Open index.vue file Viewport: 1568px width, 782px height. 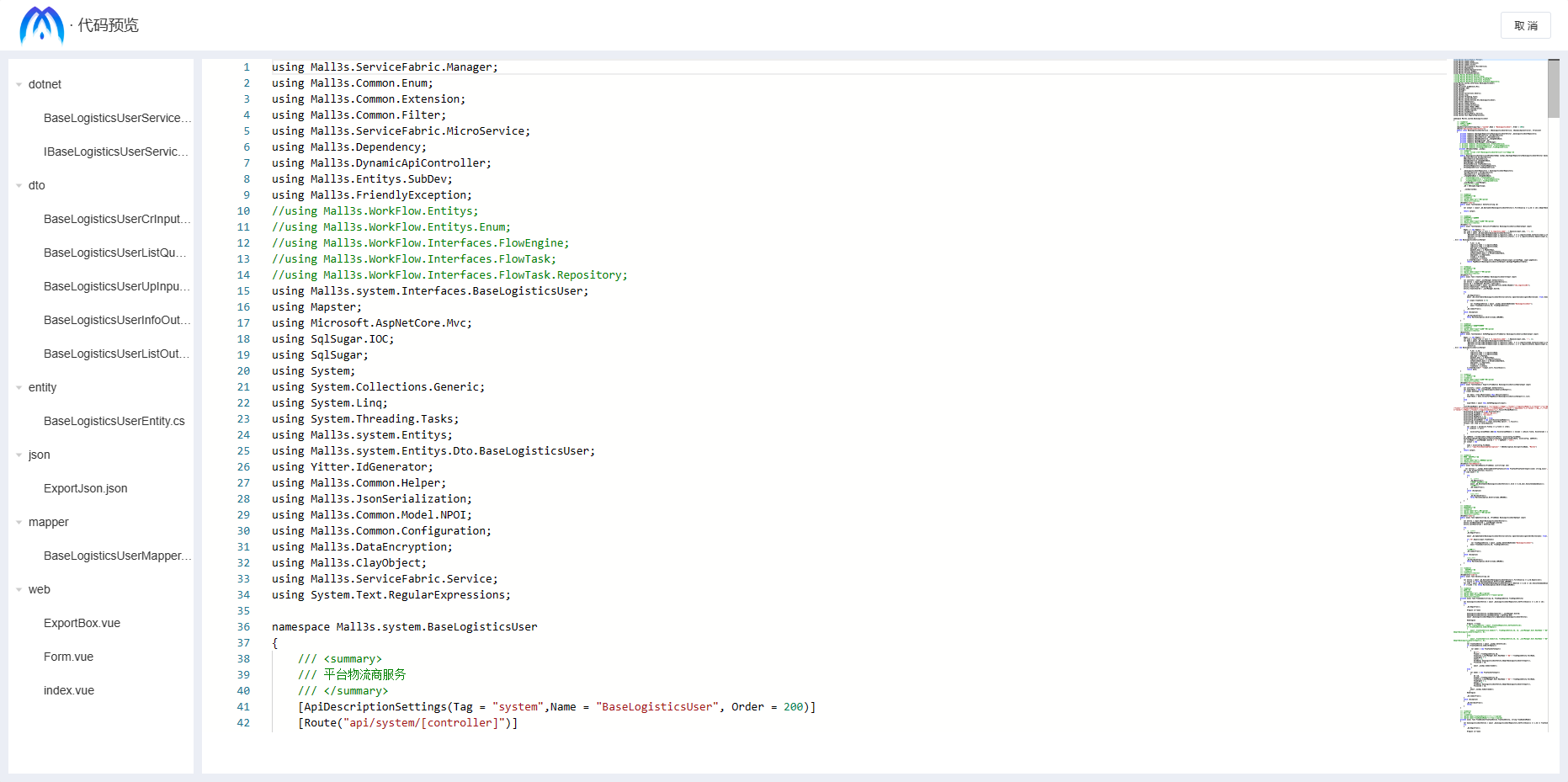(x=69, y=690)
